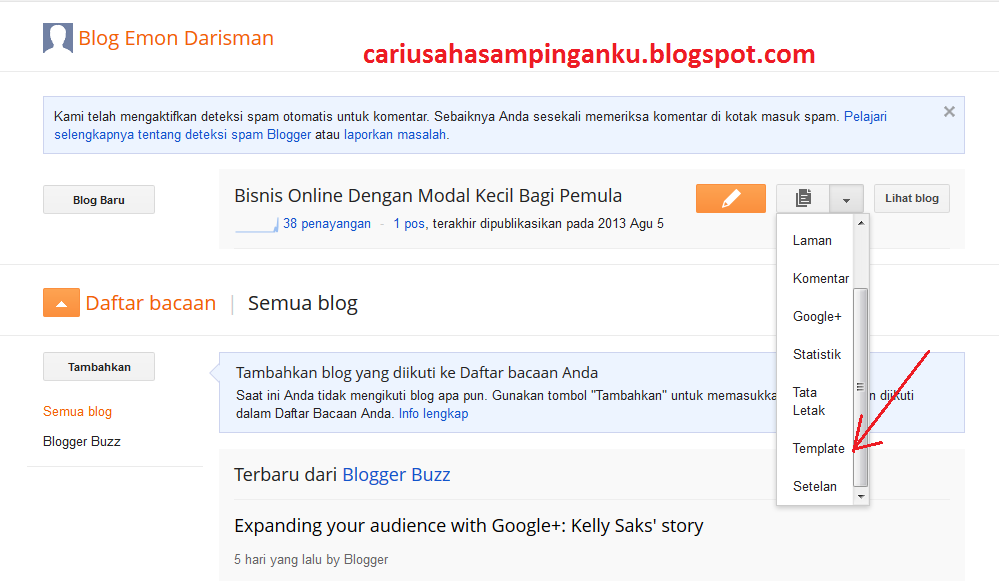Open the Blogger Buzz heading link
The height and width of the screenshot is (581, 999).
pyautogui.click(x=396, y=475)
